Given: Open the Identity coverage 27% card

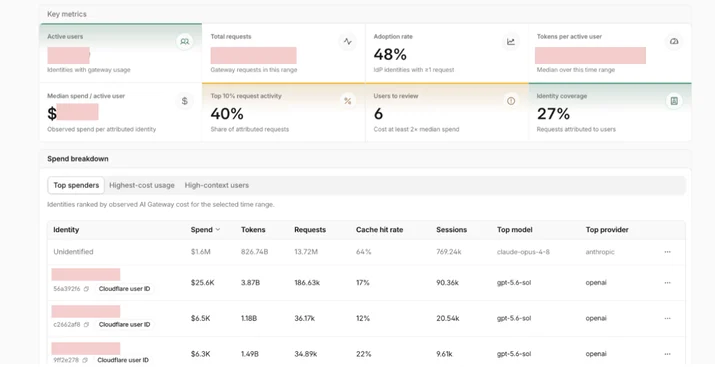Looking at the screenshot, I should click(610, 112).
